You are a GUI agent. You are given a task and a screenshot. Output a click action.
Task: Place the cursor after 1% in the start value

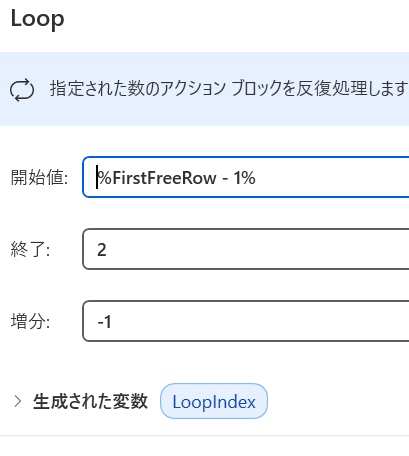click(257, 178)
